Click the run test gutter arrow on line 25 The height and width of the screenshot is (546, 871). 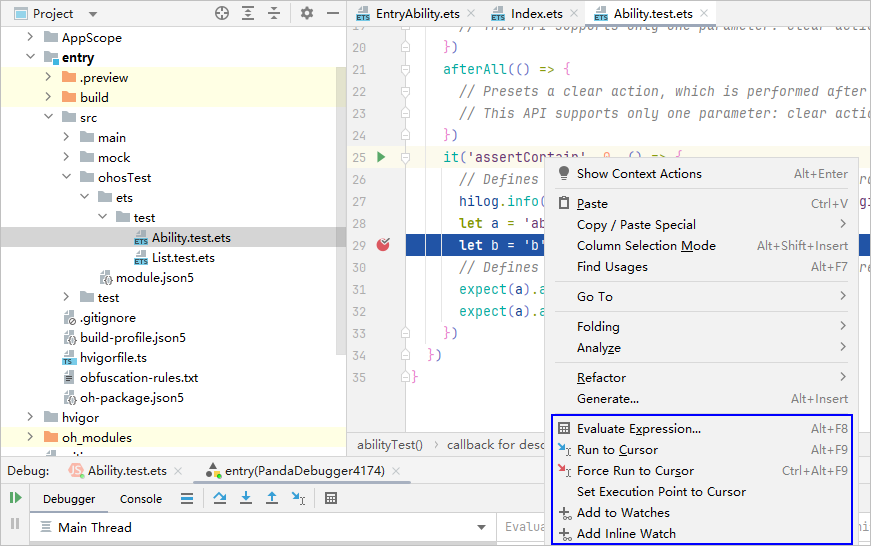380,157
